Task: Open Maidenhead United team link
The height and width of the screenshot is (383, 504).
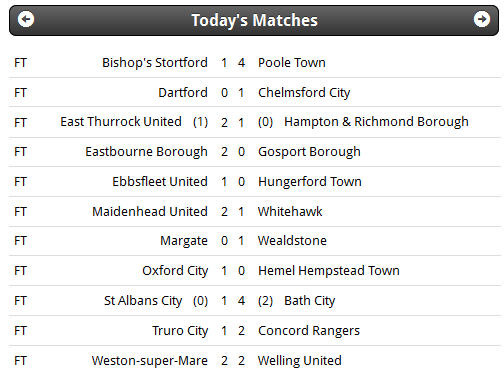Action: click(150, 211)
